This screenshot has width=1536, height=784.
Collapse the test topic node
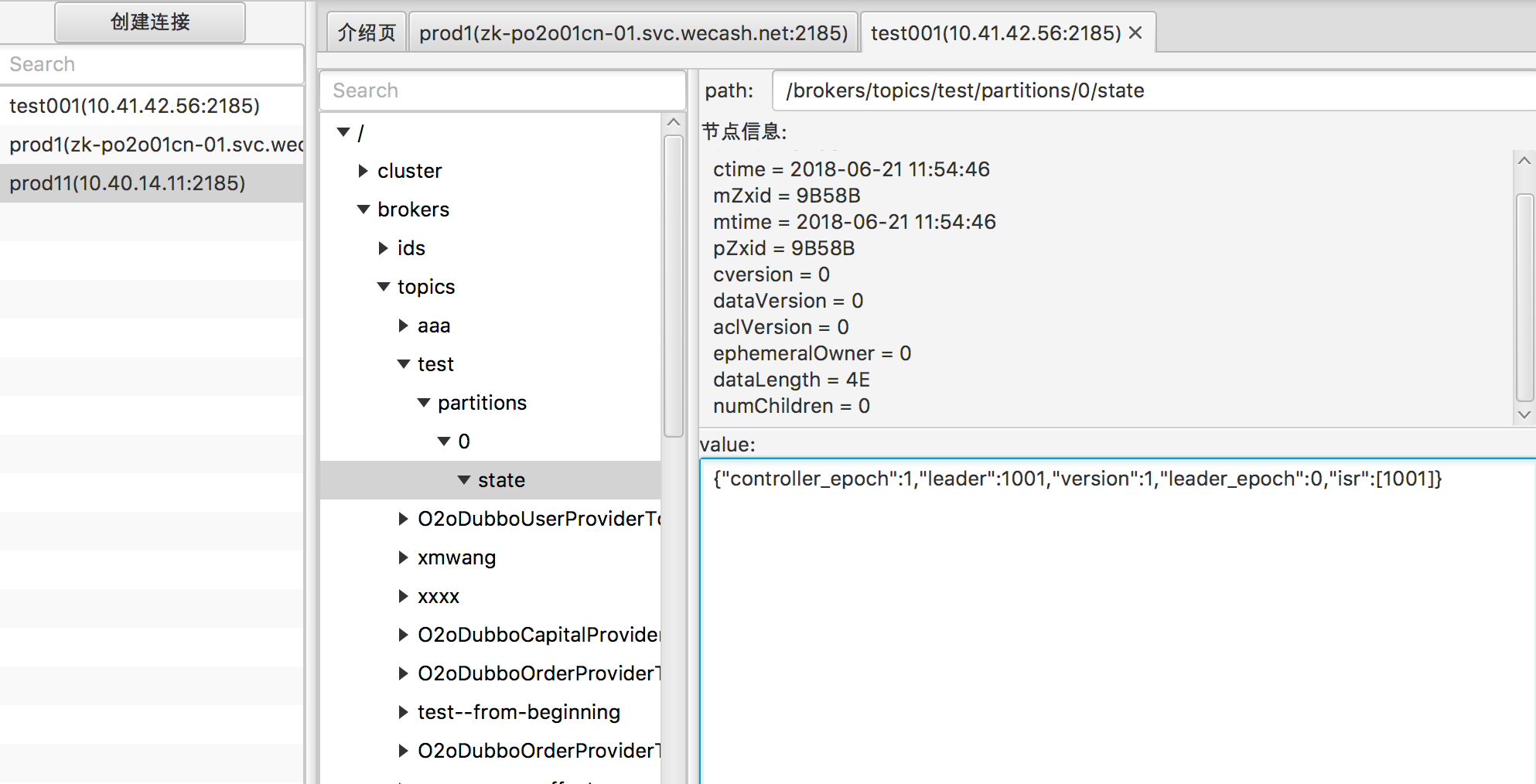click(404, 363)
